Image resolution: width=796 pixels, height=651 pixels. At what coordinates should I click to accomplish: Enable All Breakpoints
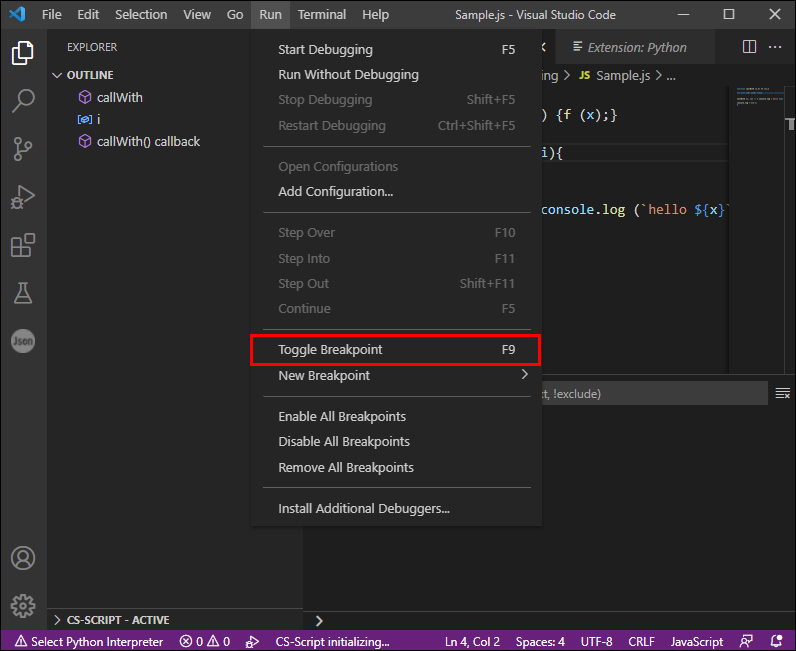pos(396,416)
